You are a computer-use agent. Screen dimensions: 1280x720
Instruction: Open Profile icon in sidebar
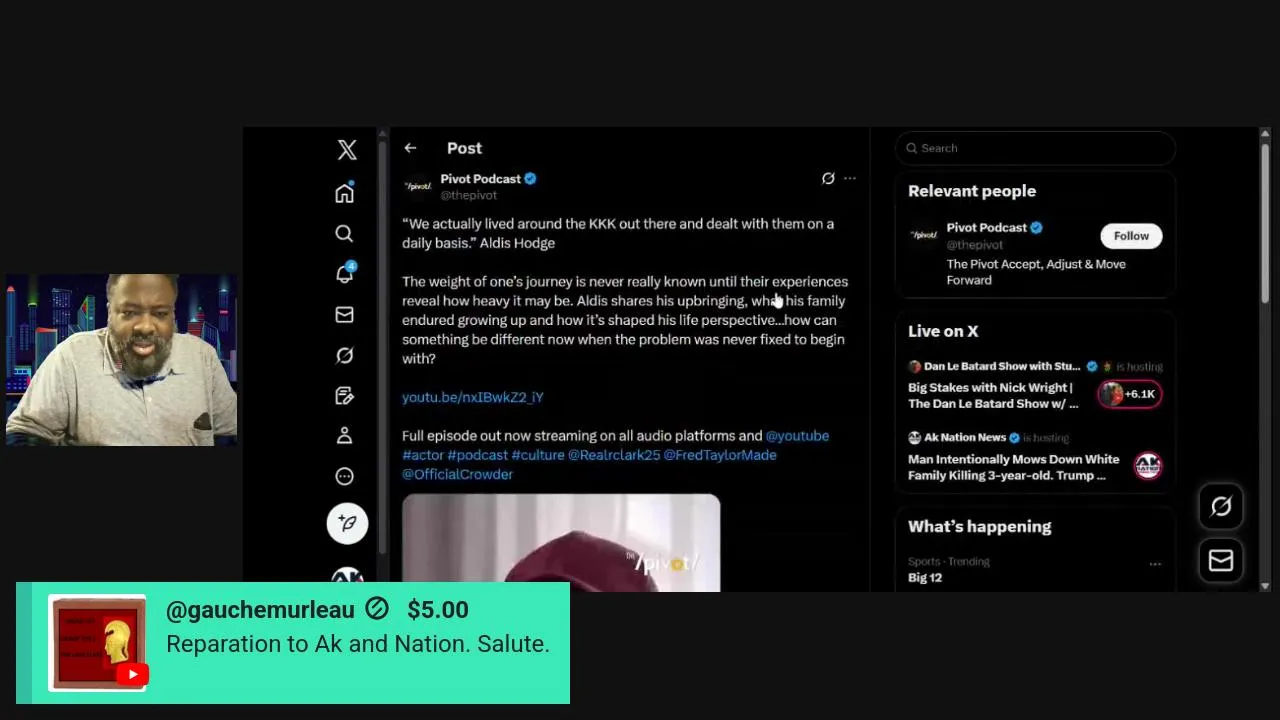coord(344,436)
